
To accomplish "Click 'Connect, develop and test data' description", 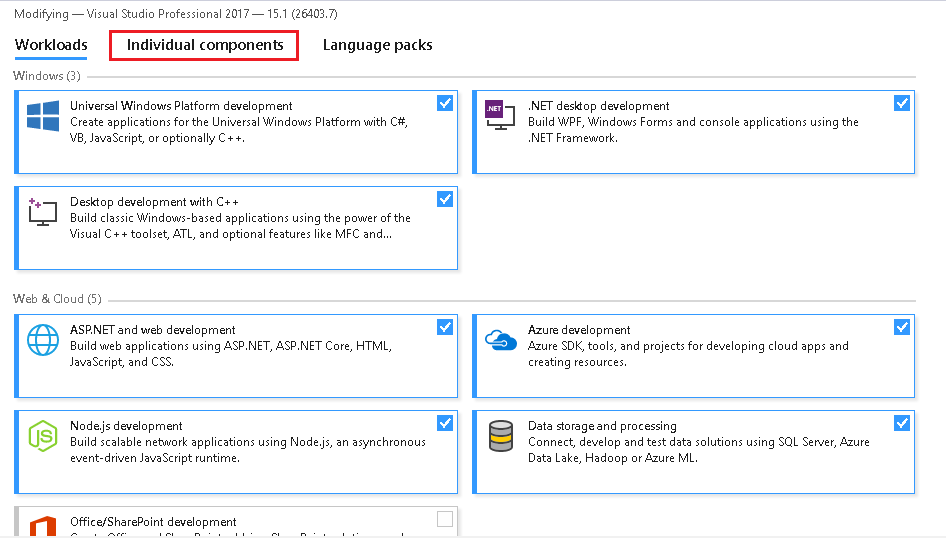I will [x=699, y=450].
